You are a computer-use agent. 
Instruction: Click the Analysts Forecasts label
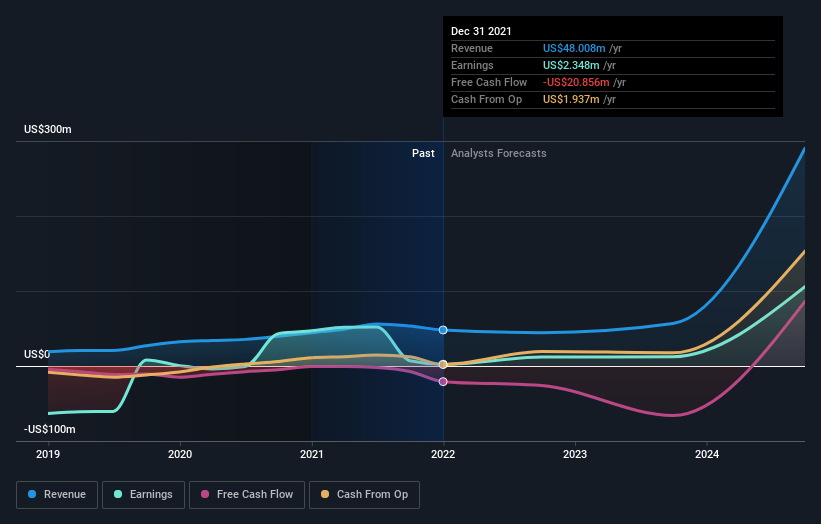tap(498, 153)
